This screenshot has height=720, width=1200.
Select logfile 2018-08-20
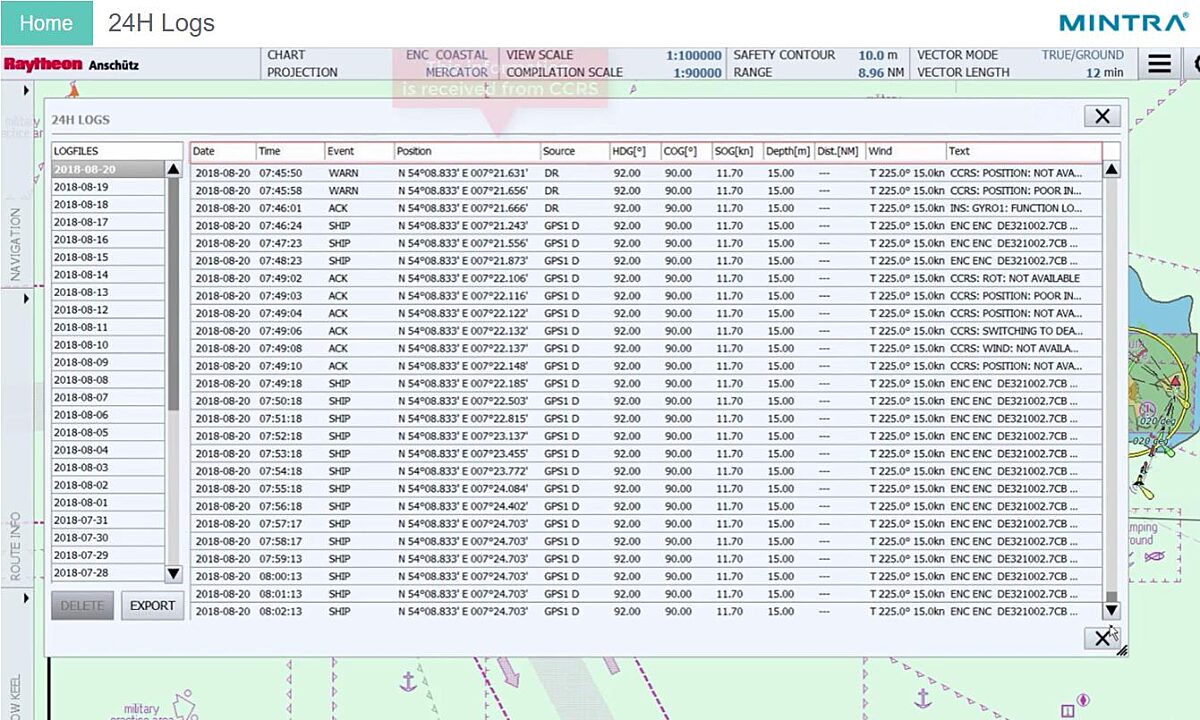[108, 170]
